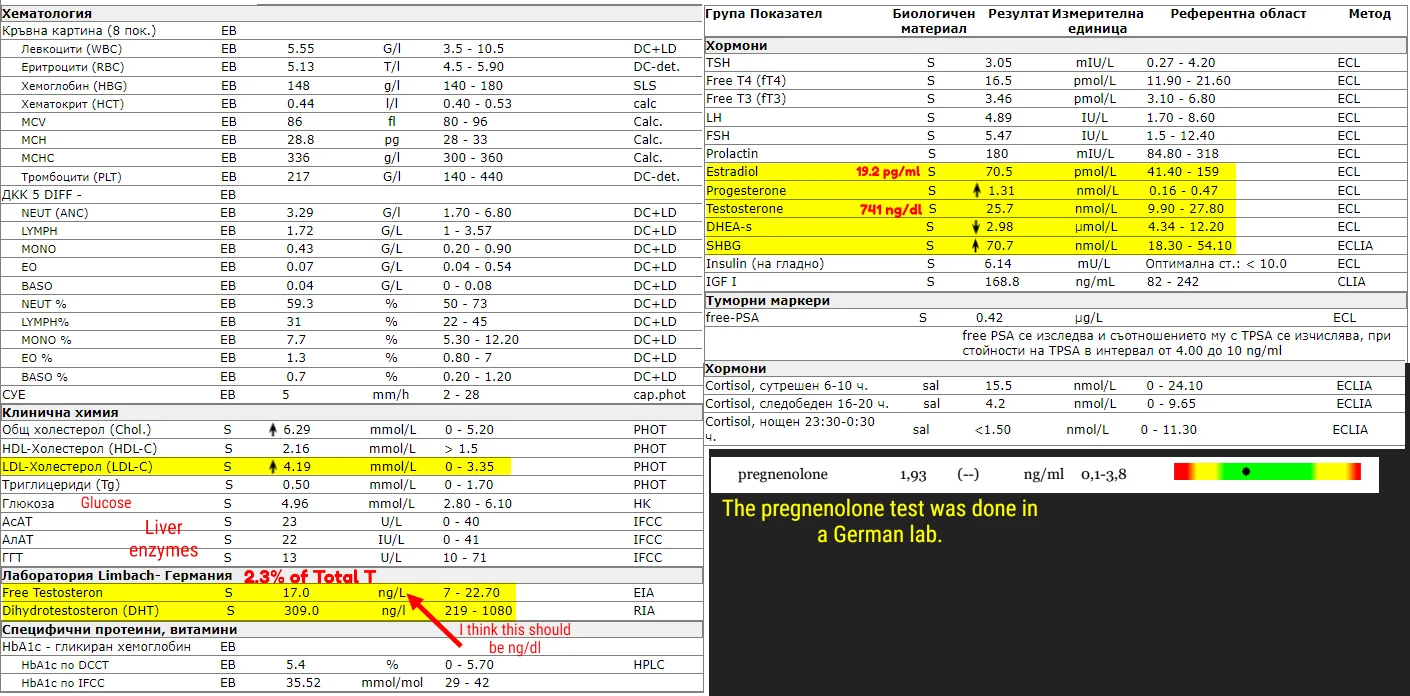Click the down arrow beside DHEA-s 2.98
This screenshot has height=696, width=1410.
click(x=975, y=227)
